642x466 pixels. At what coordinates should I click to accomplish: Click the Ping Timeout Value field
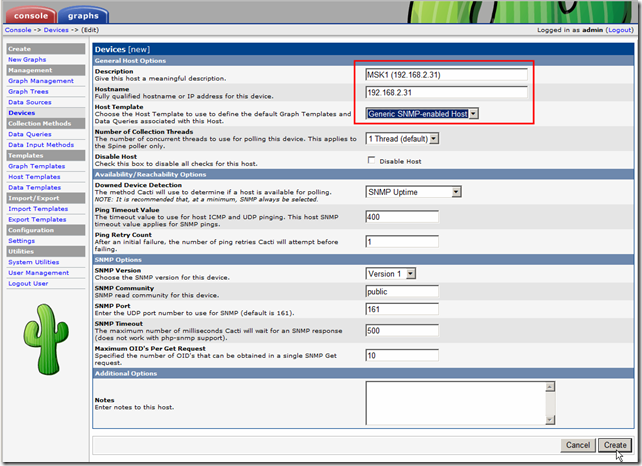pos(402,217)
